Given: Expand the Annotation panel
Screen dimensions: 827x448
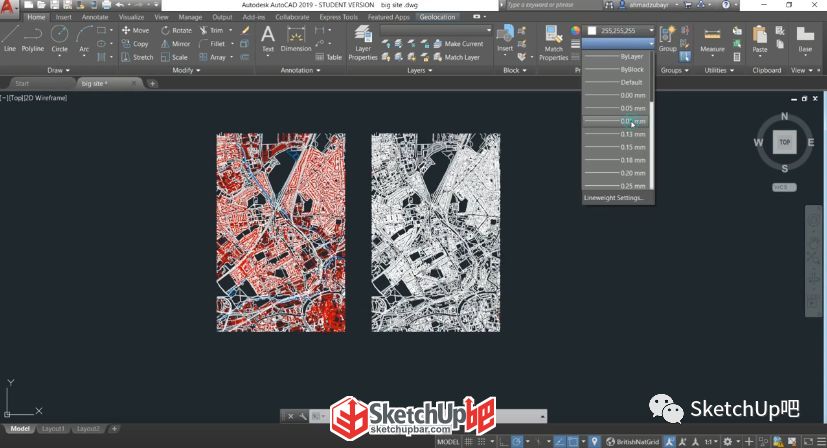Looking at the screenshot, I should [300, 70].
